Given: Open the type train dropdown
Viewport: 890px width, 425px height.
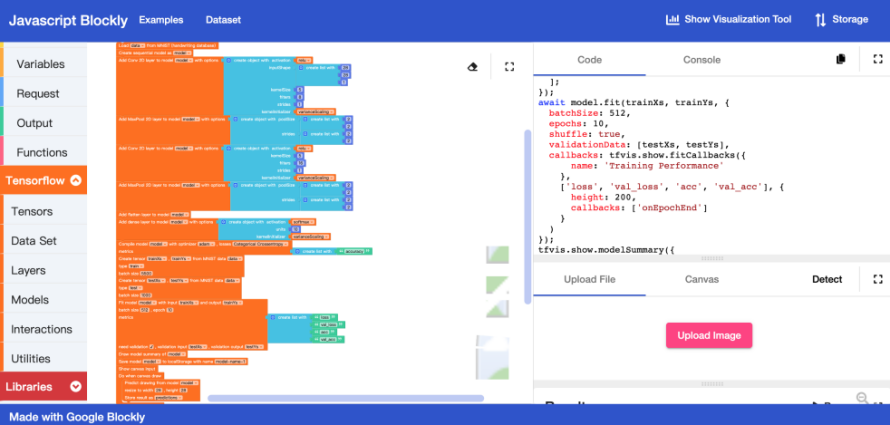Looking at the screenshot, I should coord(136,266).
